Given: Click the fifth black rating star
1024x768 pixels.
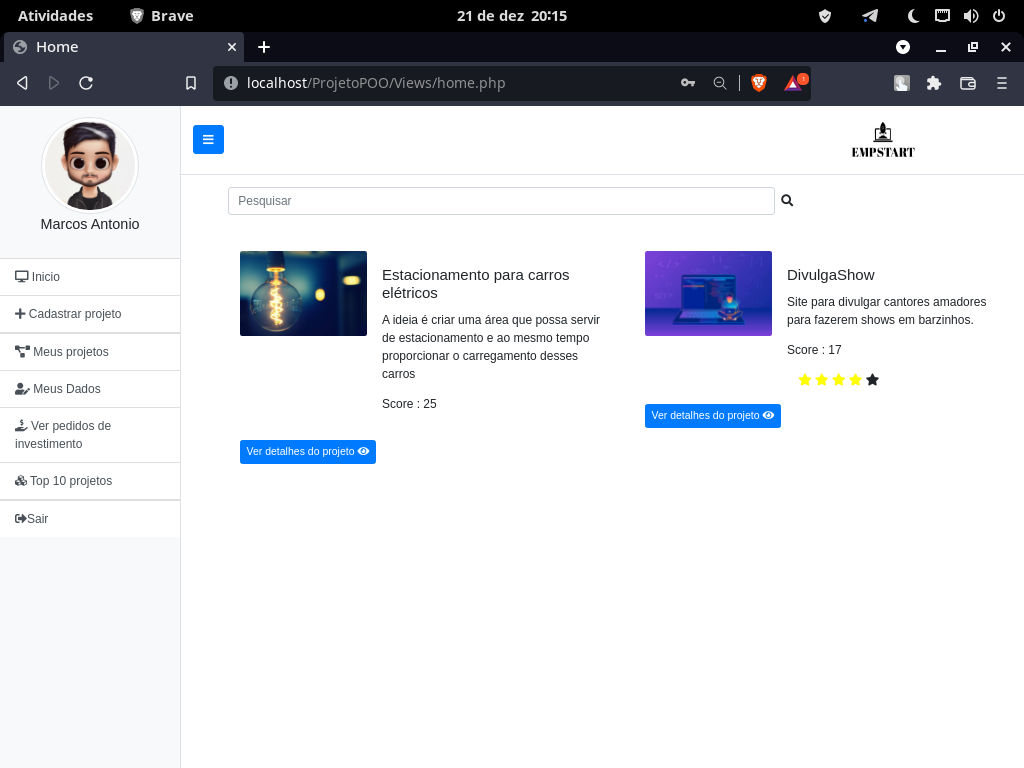Looking at the screenshot, I should pyautogui.click(x=872, y=379).
